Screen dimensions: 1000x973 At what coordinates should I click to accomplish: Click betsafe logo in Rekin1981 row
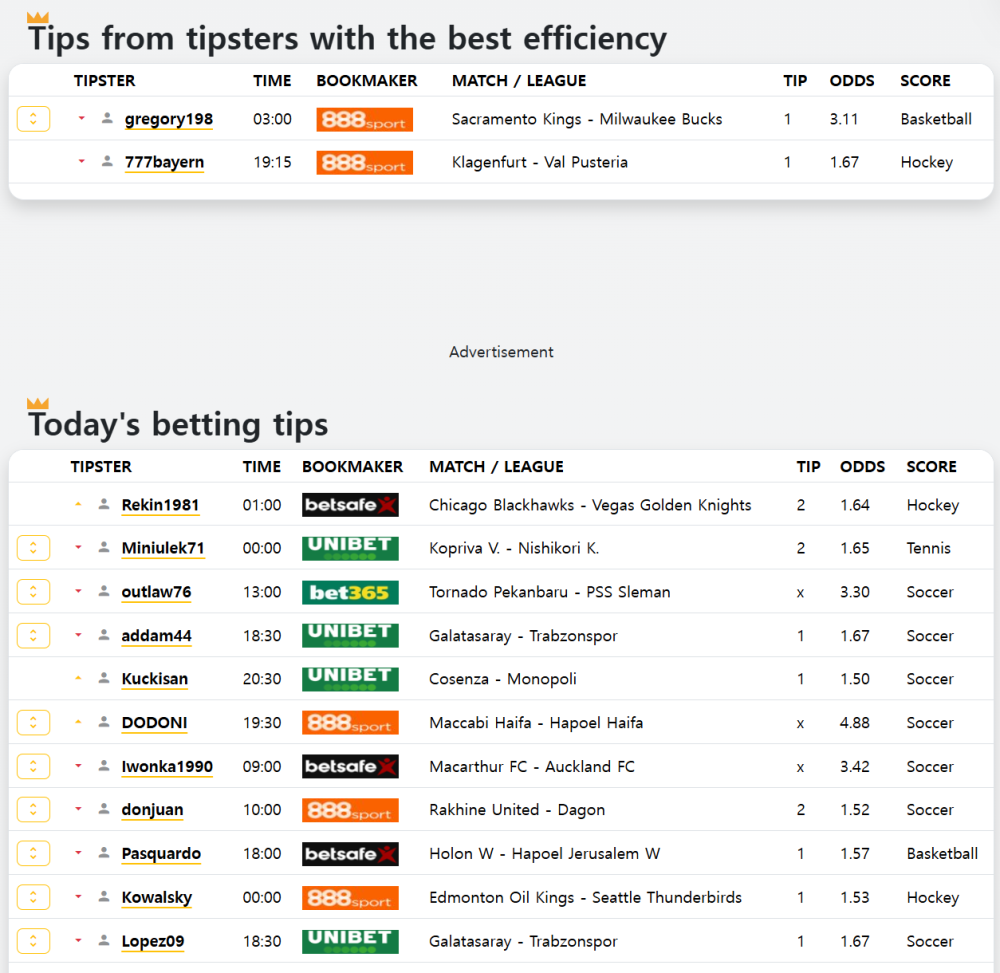[x=350, y=505]
